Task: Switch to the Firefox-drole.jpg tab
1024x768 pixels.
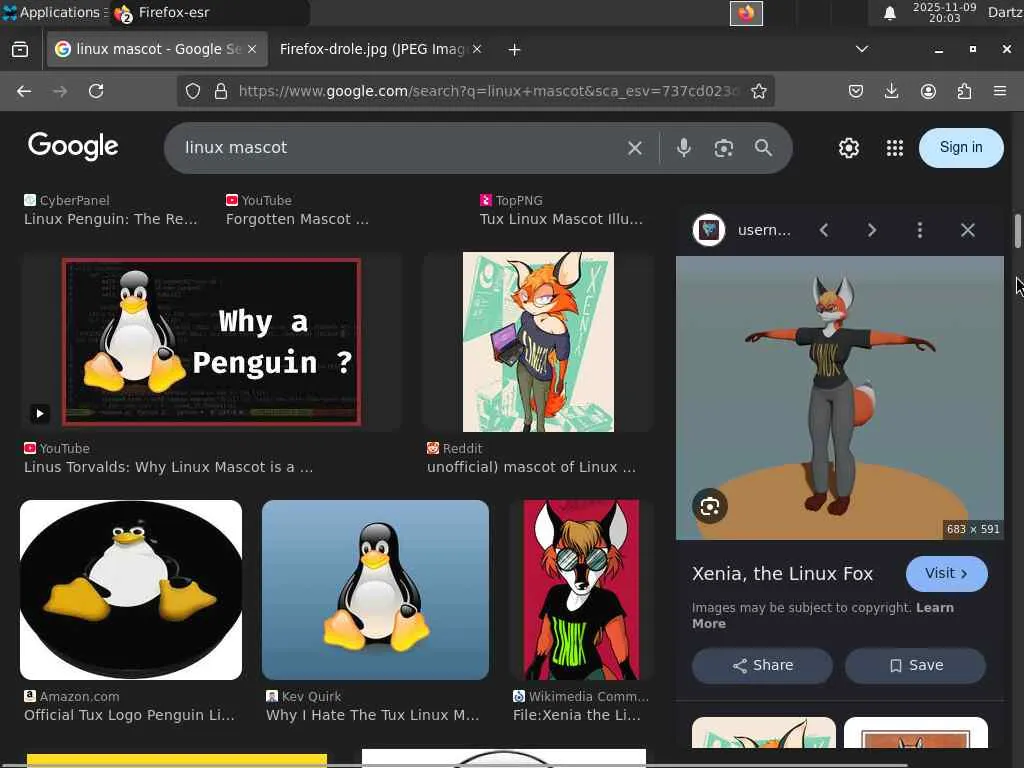Action: tap(372, 49)
